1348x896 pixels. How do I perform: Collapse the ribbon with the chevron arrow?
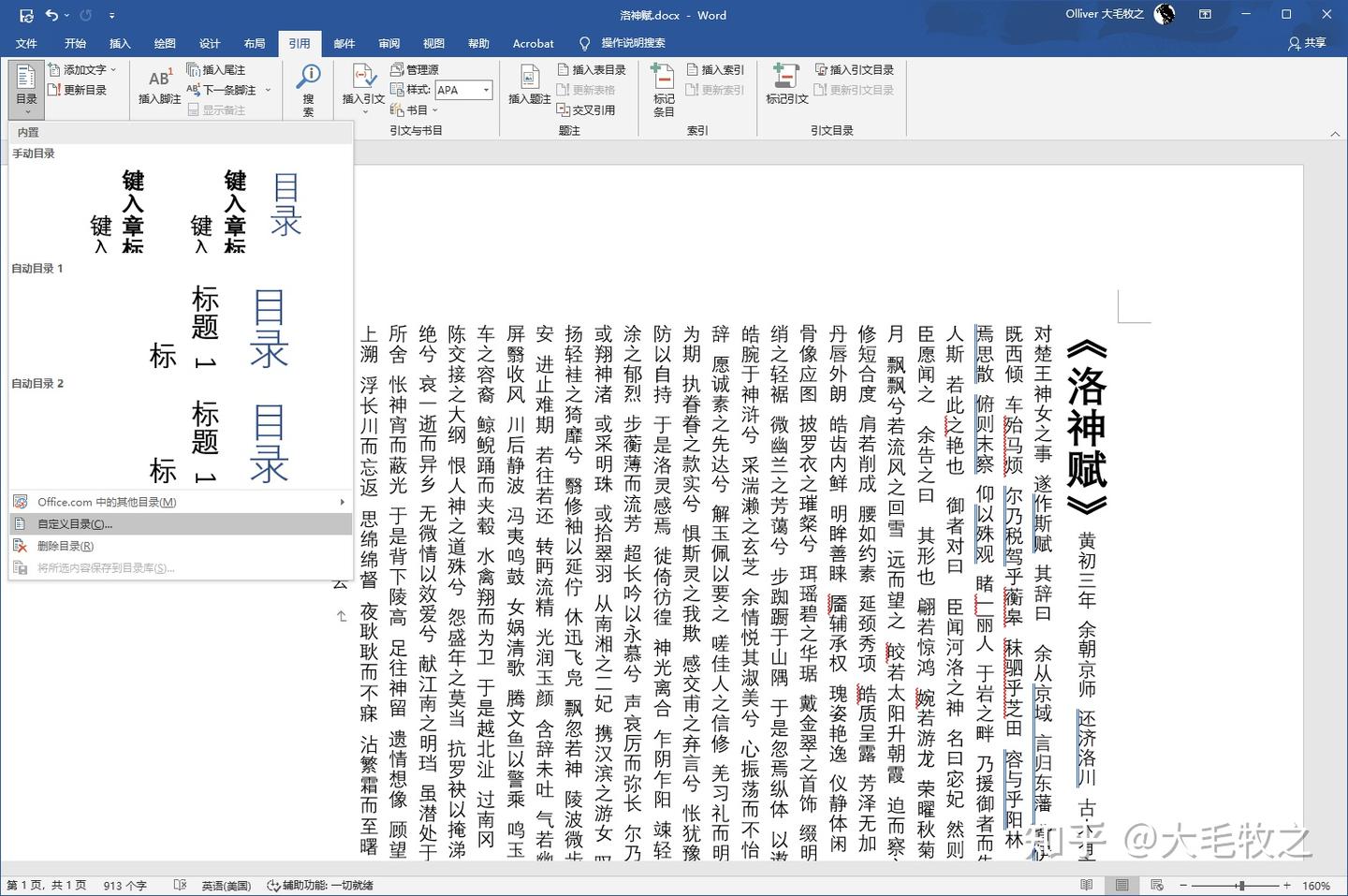[x=1335, y=134]
